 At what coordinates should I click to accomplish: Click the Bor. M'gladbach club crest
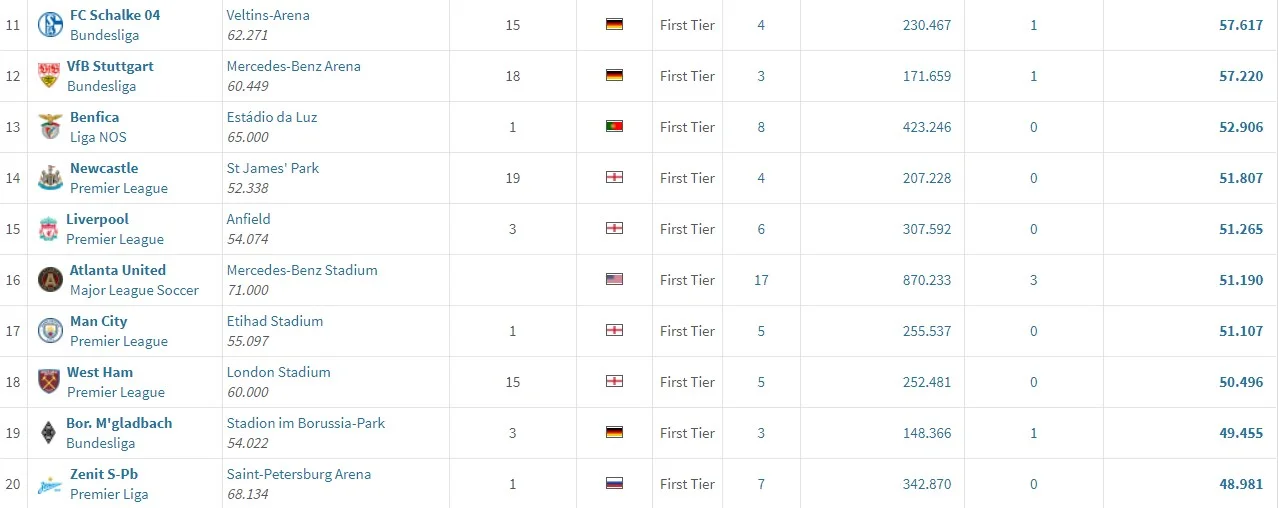[x=48, y=433]
